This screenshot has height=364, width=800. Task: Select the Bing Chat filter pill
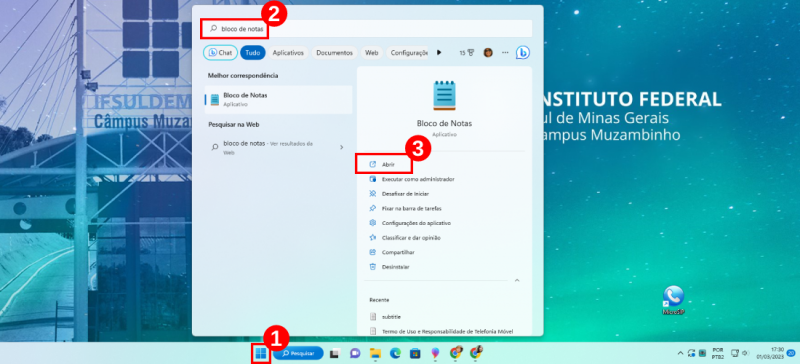tap(220, 53)
